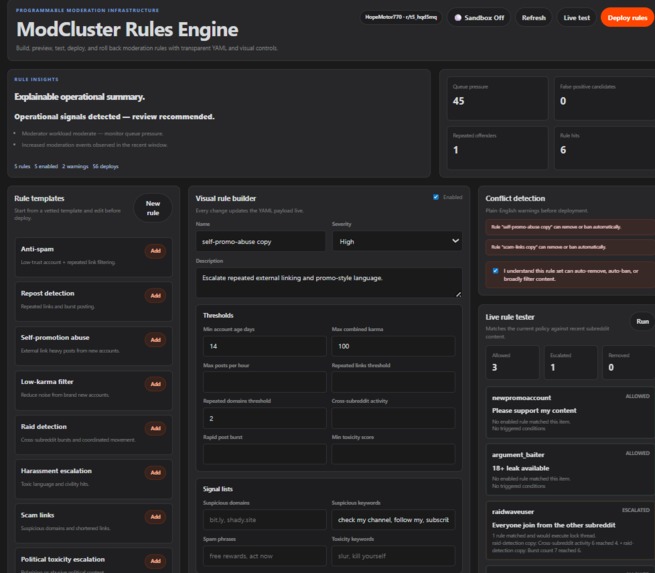This screenshot has height=573, width=655.
Task: Click the Suspicious domains input
Action: tap(265, 520)
